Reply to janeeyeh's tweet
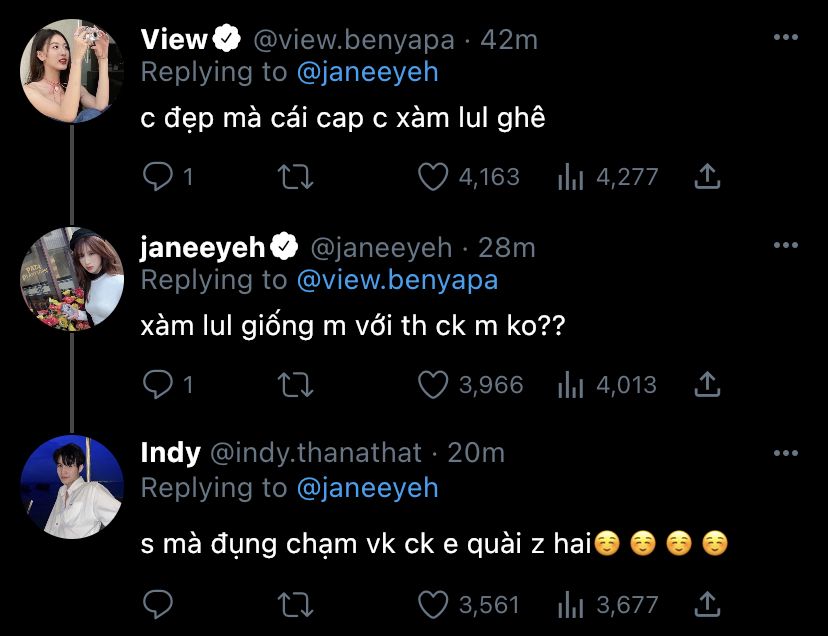 (160, 384)
